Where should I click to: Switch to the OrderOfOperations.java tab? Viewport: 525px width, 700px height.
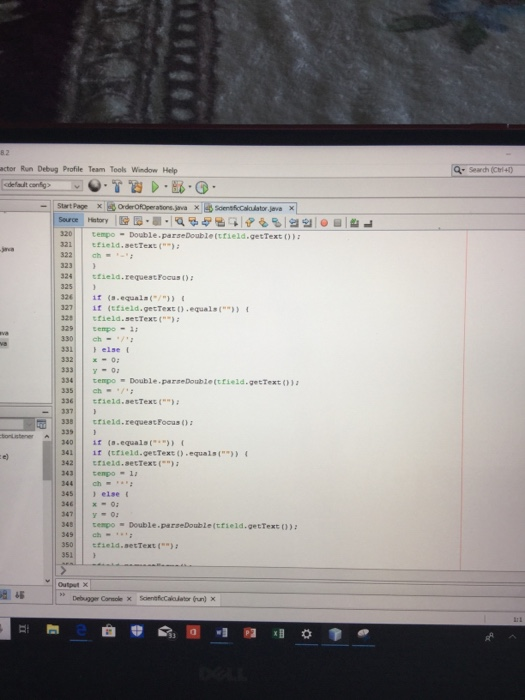coord(152,207)
